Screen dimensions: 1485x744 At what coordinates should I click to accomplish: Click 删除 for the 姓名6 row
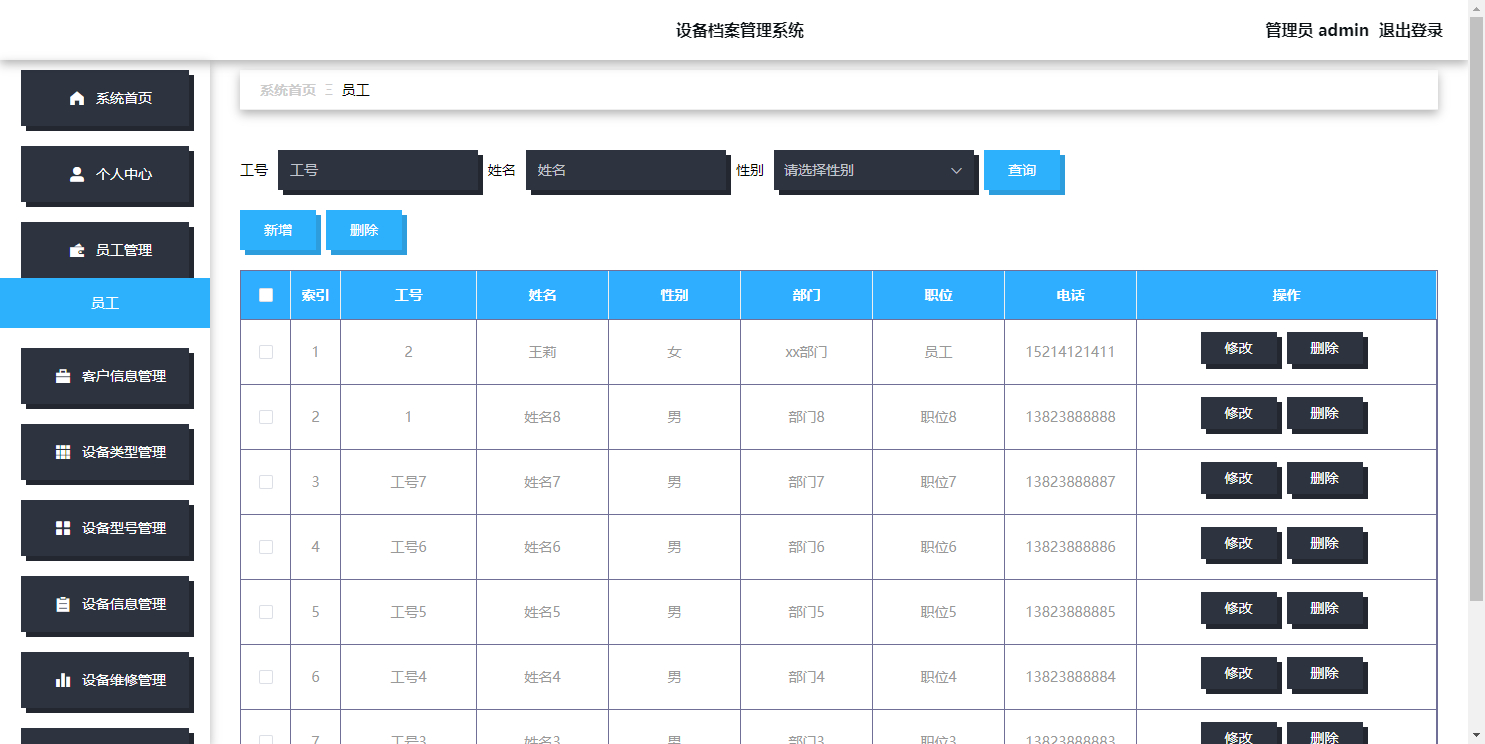[1325, 543]
